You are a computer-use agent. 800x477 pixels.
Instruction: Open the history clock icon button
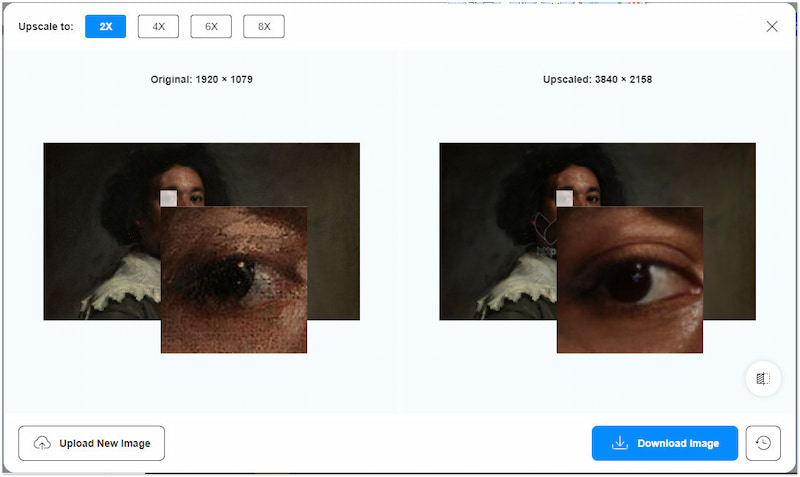click(x=763, y=443)
